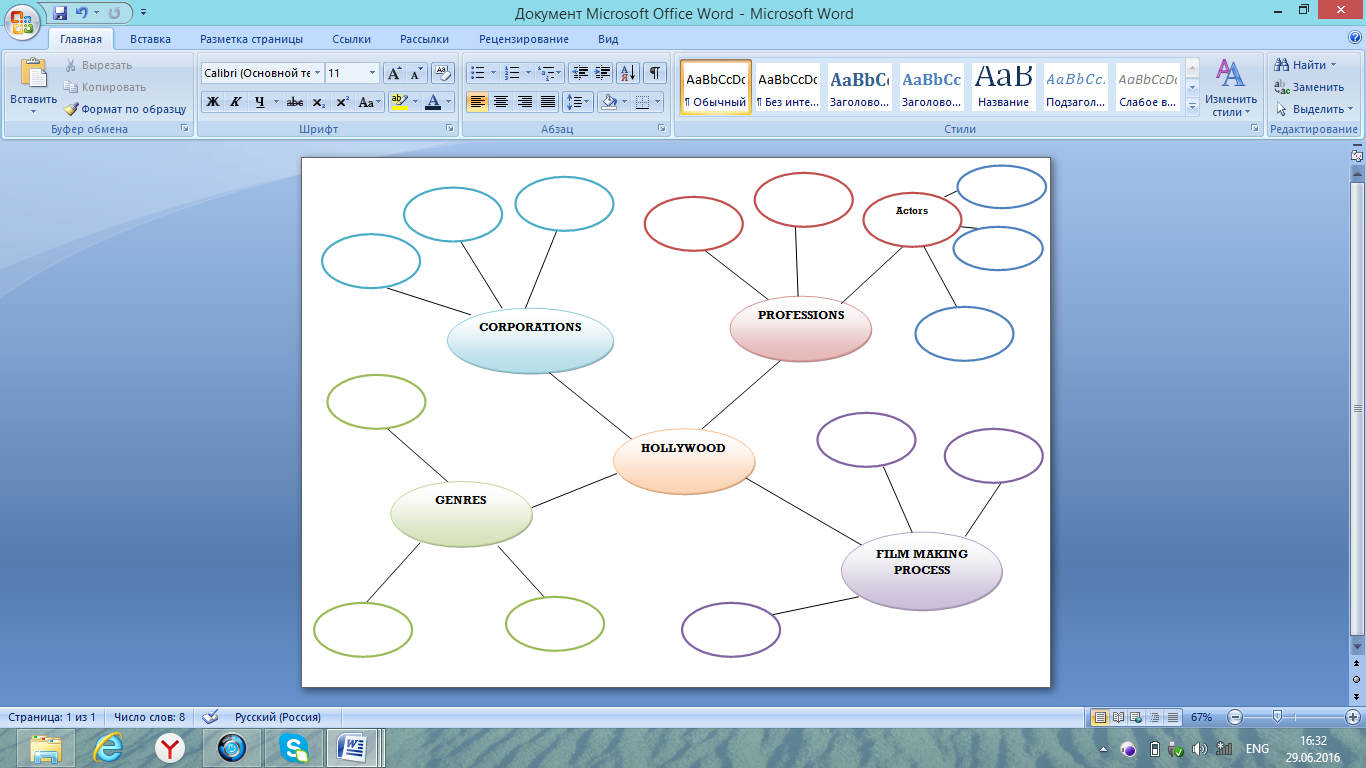Switch to the print layout view

1100,717
